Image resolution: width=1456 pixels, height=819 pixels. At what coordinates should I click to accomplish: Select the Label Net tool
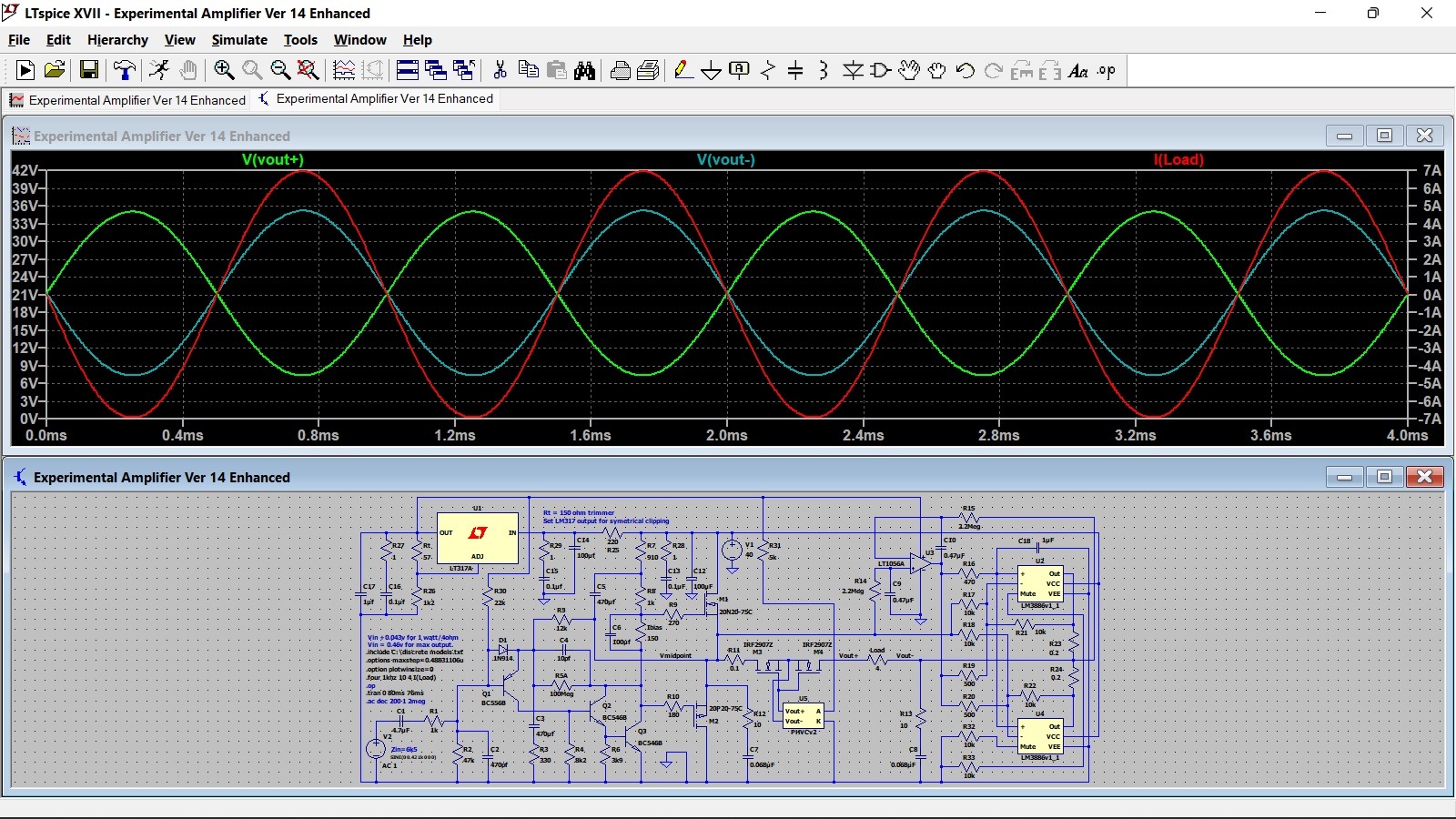point(740,70)
